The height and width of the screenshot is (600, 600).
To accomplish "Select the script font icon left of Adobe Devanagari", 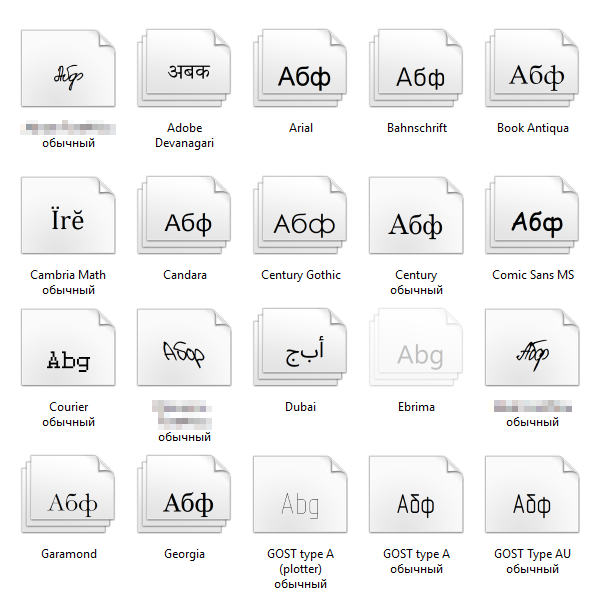I will coord(68,68).
